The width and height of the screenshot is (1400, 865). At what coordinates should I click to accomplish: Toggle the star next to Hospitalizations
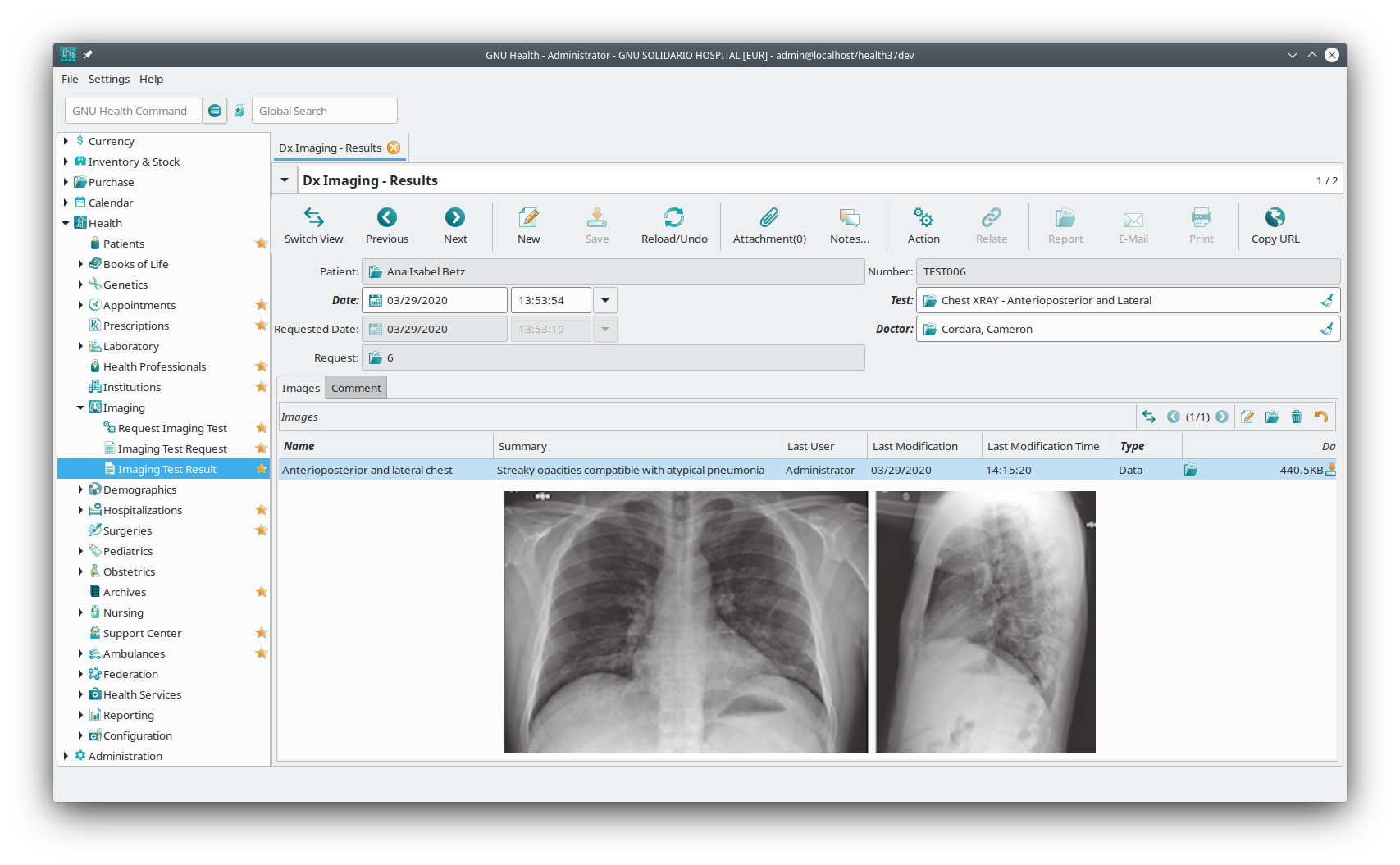(261, 509)
